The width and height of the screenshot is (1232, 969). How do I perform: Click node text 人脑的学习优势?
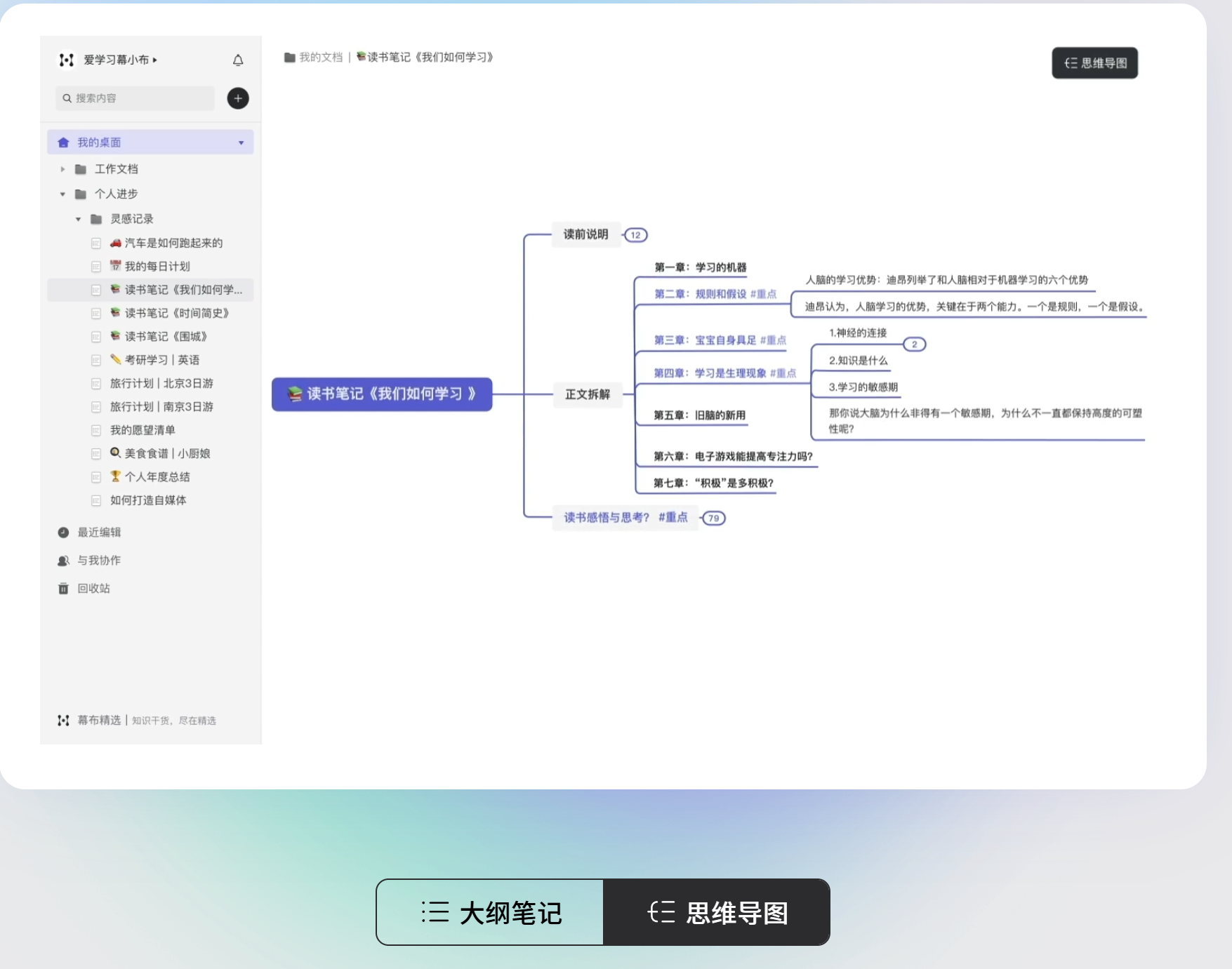(947, 280)
